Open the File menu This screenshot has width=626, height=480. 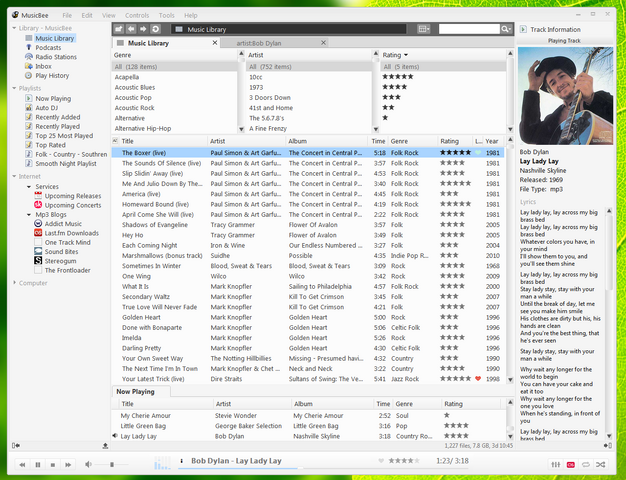click(67, 15)
